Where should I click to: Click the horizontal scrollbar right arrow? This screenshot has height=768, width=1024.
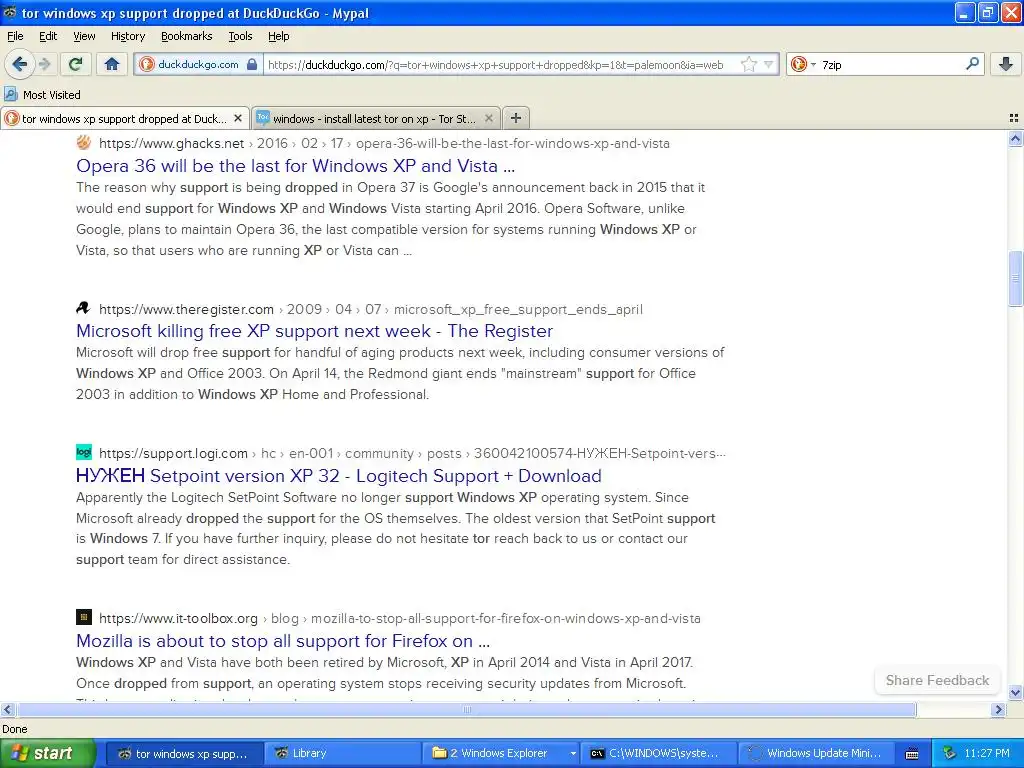click(x=998, y=709)
